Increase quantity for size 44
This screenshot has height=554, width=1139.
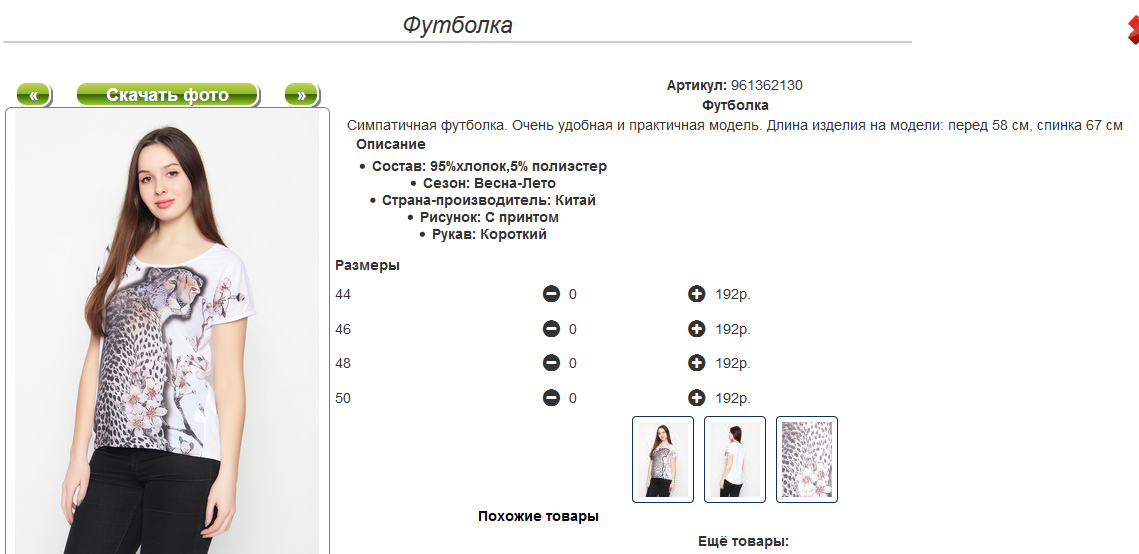pyautogui.click(x=696, y=294)
